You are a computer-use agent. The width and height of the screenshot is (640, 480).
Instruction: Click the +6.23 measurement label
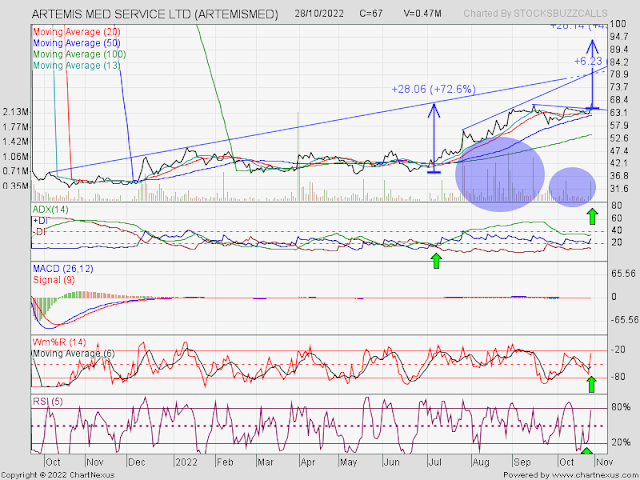click(x=588, y=61)
